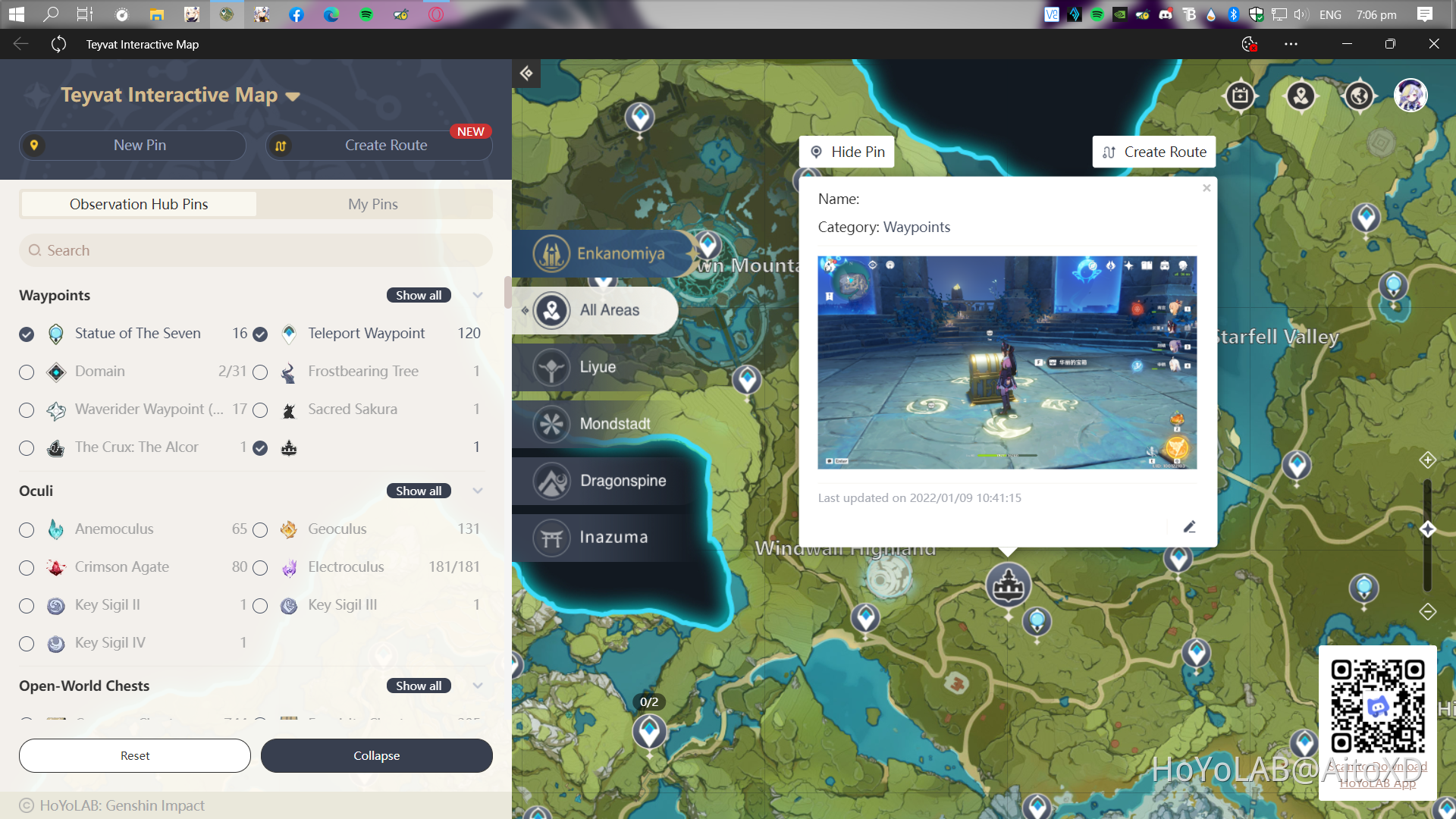The width and height of the screenshot is (1456, 819).
Task: Show all Waypoints categories
Action: pos(418,295)
